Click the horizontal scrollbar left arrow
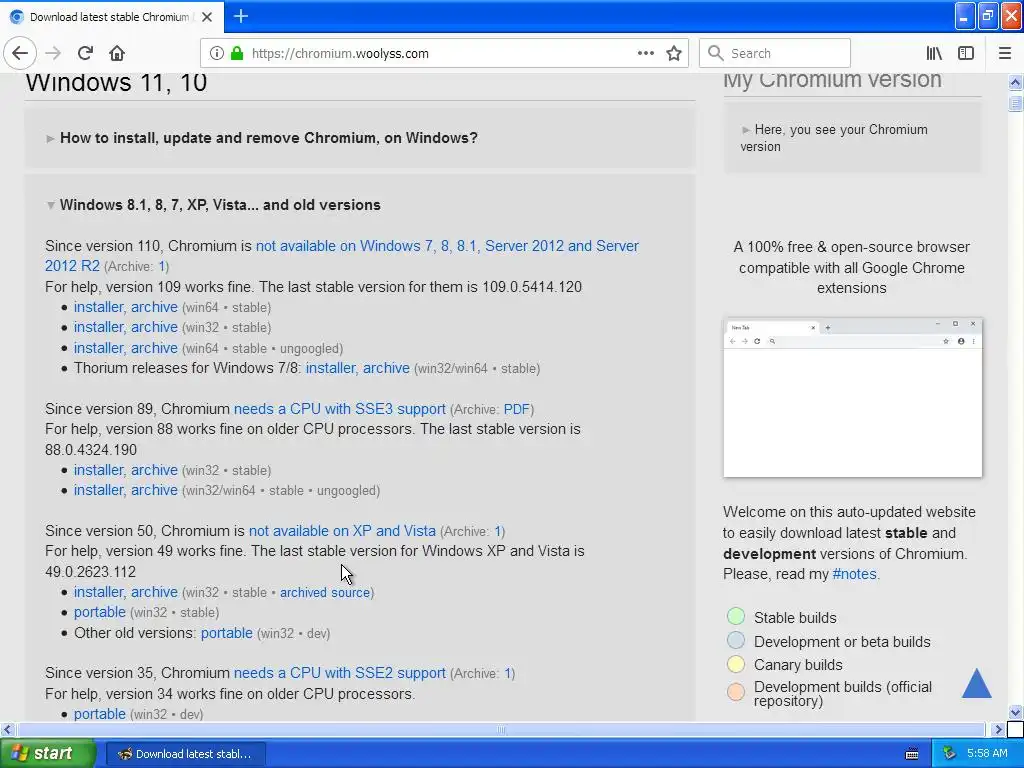 click(x=7, y=729)
